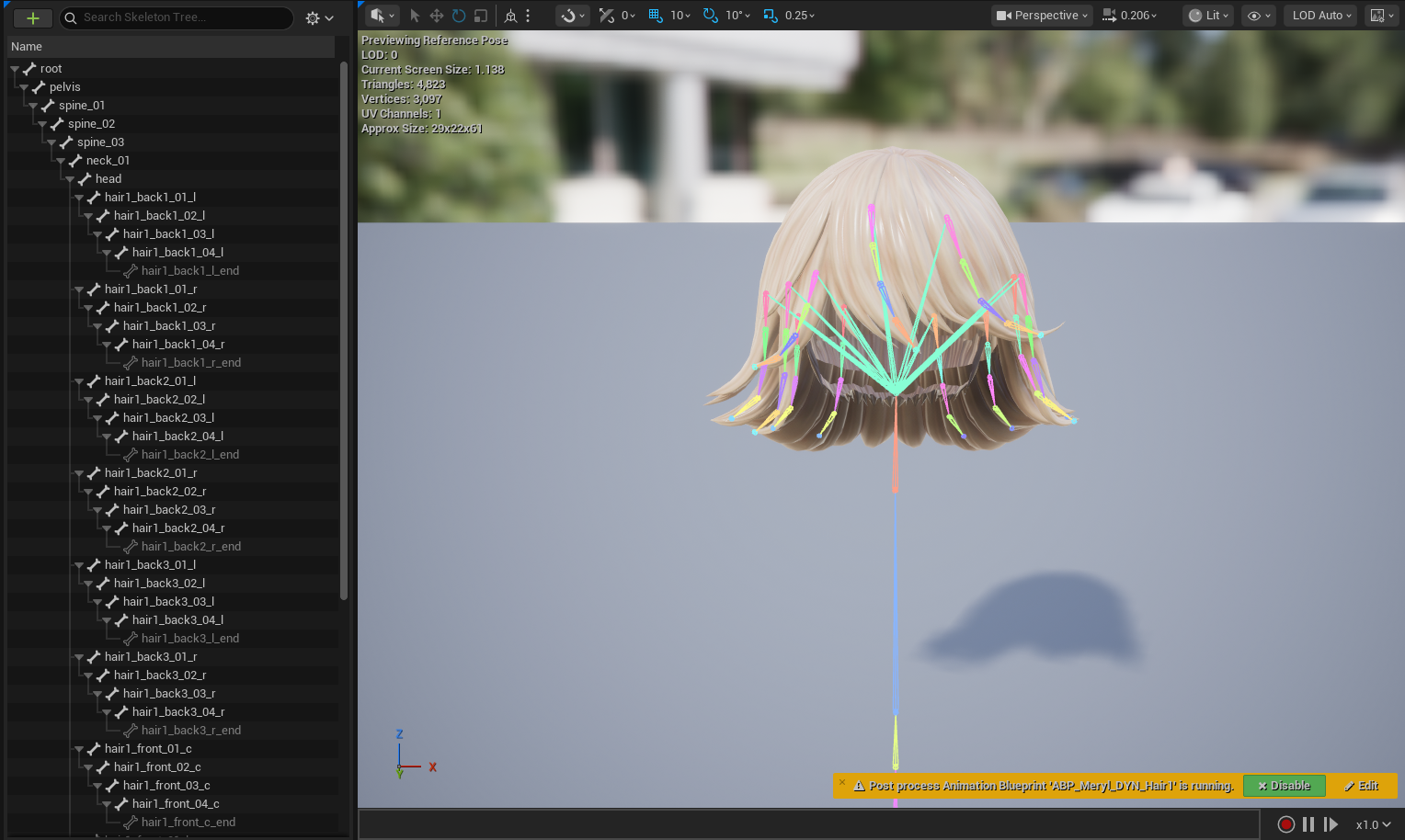Open the Perspective view mode menu
Image resolution: width=1405 pixels, height=840 pixels.
1042,16
